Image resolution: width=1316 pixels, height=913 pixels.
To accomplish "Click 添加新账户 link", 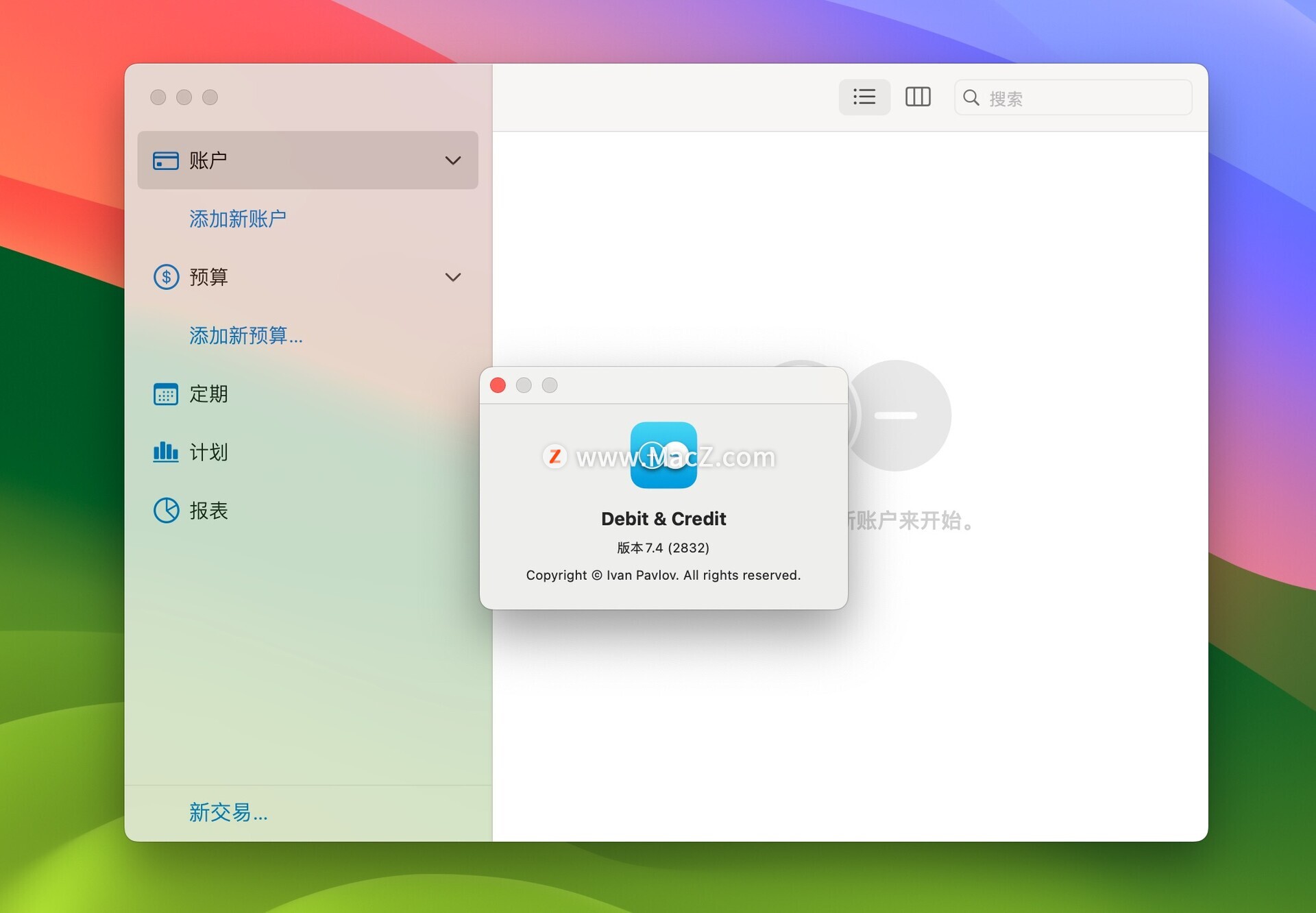I will tap(237, 219).
